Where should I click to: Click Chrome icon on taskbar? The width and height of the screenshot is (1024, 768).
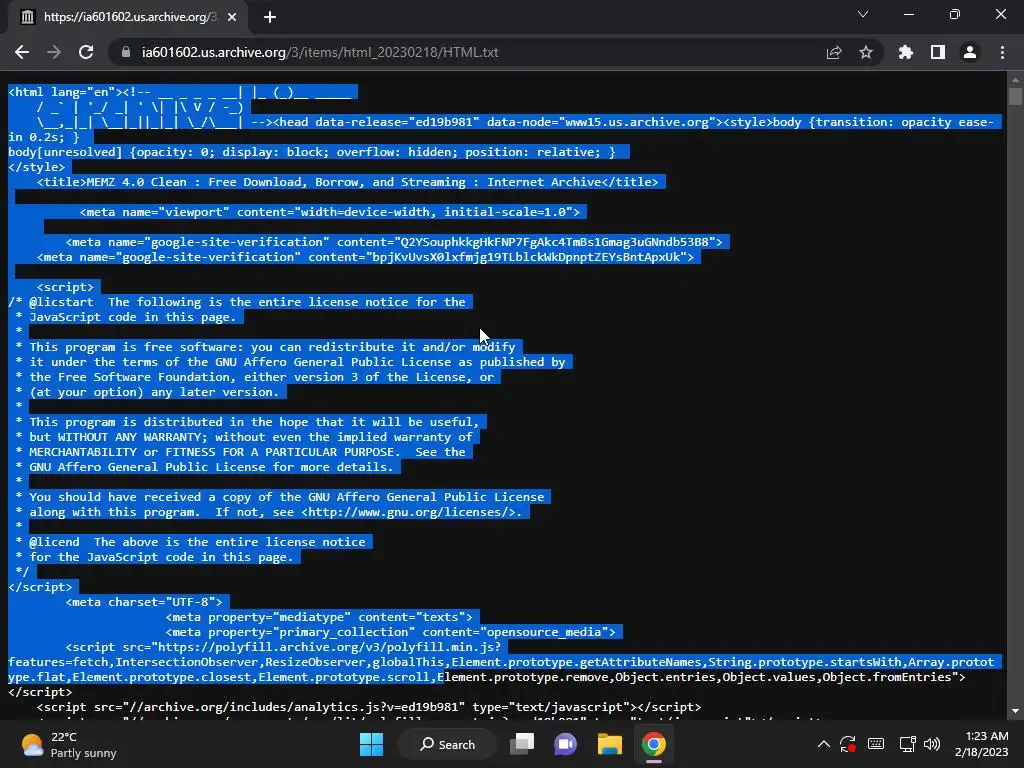coord(654,744)
